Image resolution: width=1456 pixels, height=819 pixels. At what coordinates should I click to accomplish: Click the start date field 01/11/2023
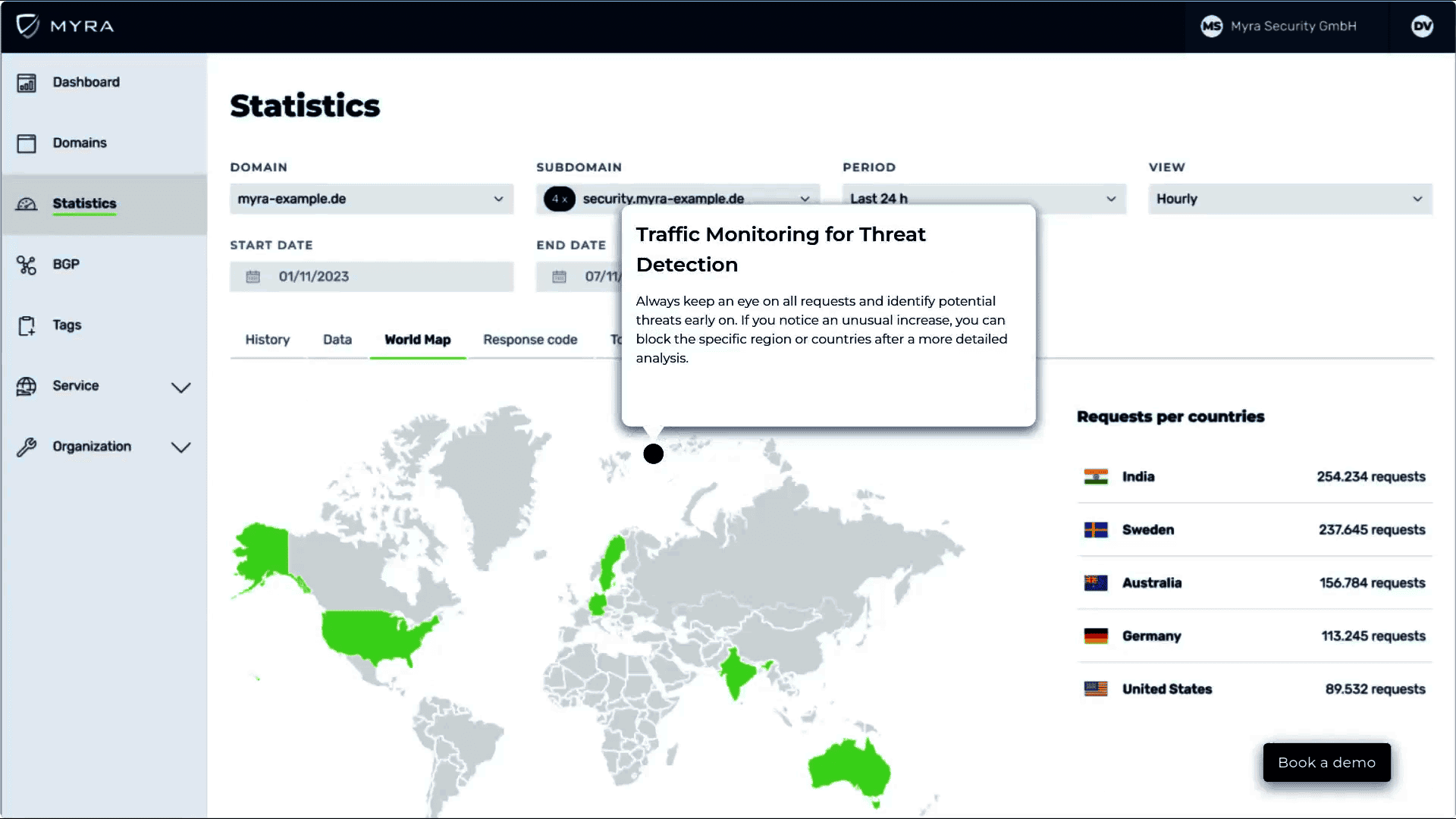point(372,277)
